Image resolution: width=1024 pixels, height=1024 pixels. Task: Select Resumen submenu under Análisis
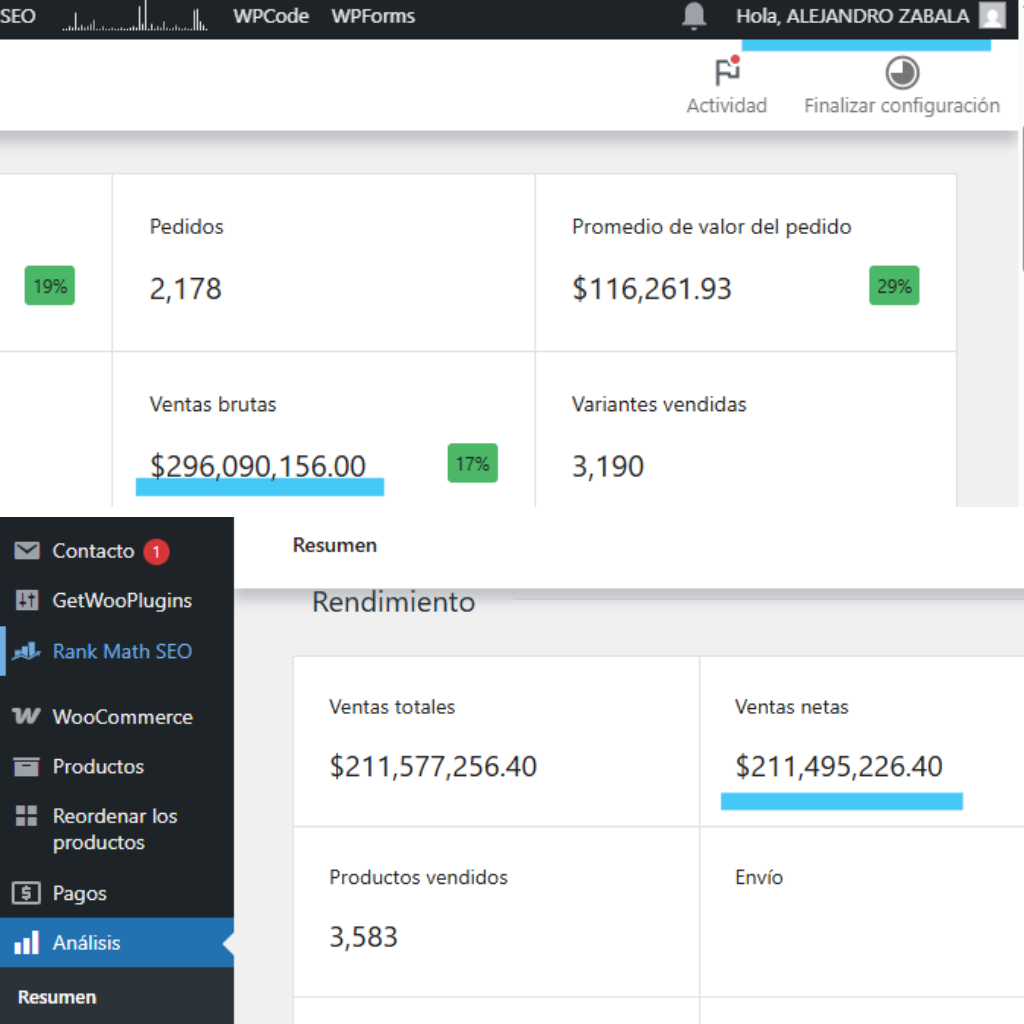point(57,997)
